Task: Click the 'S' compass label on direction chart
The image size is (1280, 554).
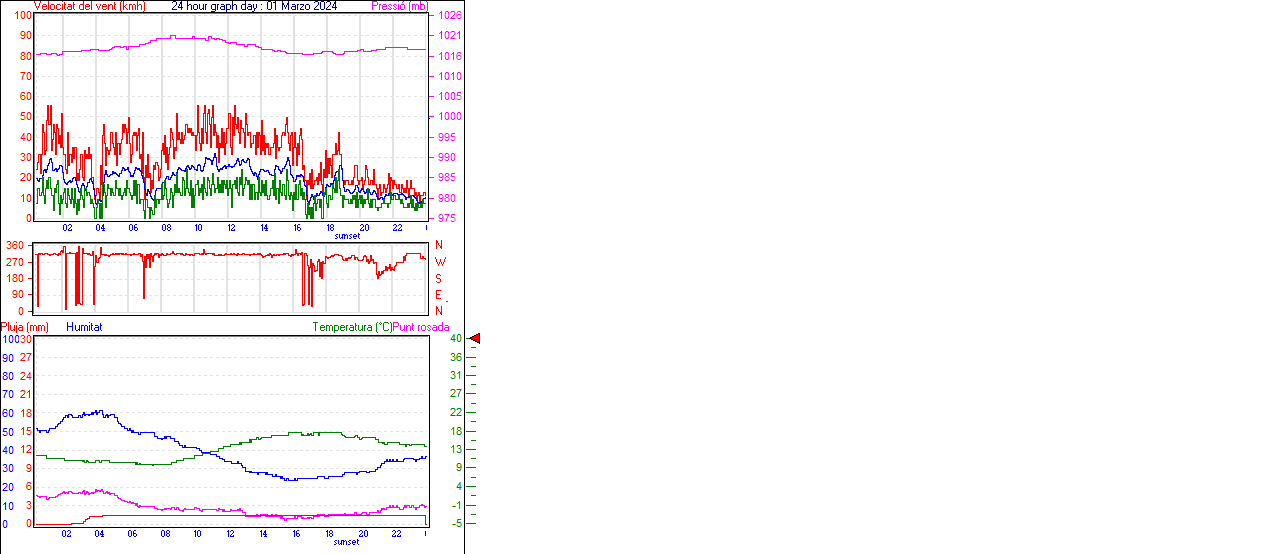Action: [x=438, y=278]
